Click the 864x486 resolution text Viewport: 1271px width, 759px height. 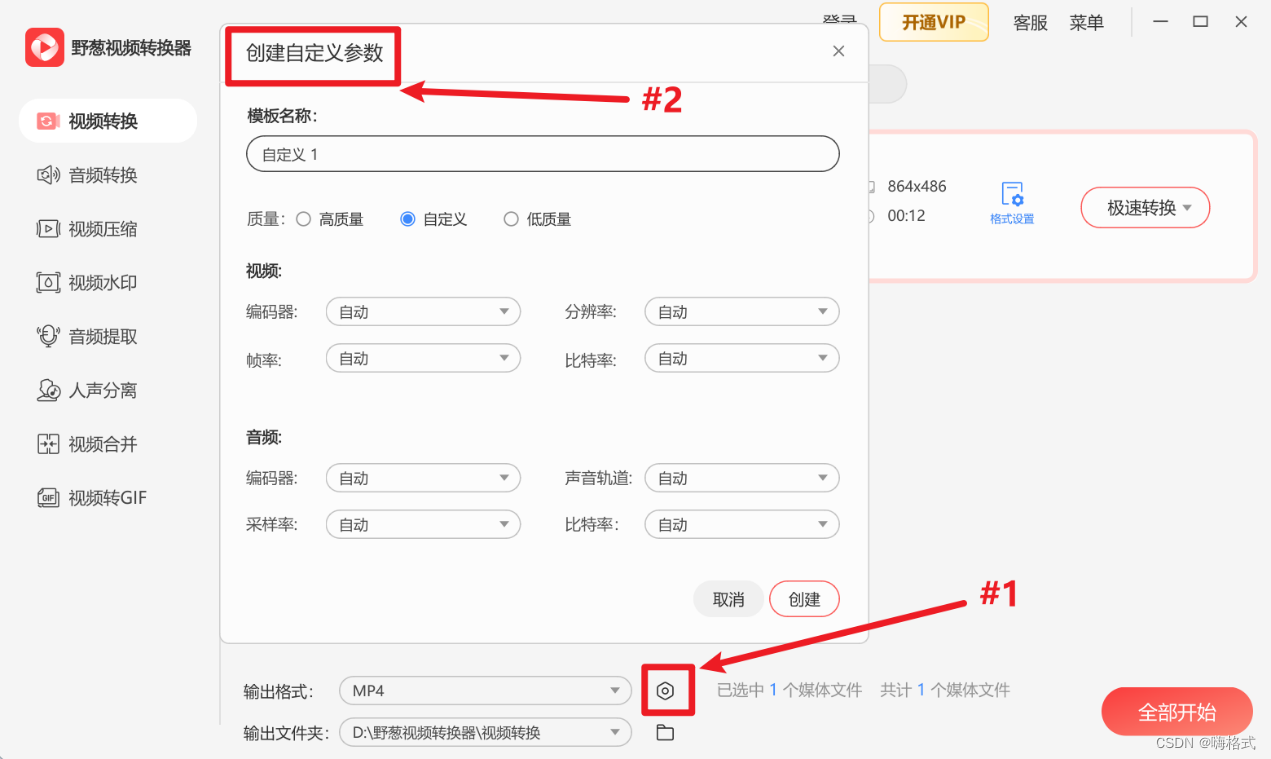917,186
